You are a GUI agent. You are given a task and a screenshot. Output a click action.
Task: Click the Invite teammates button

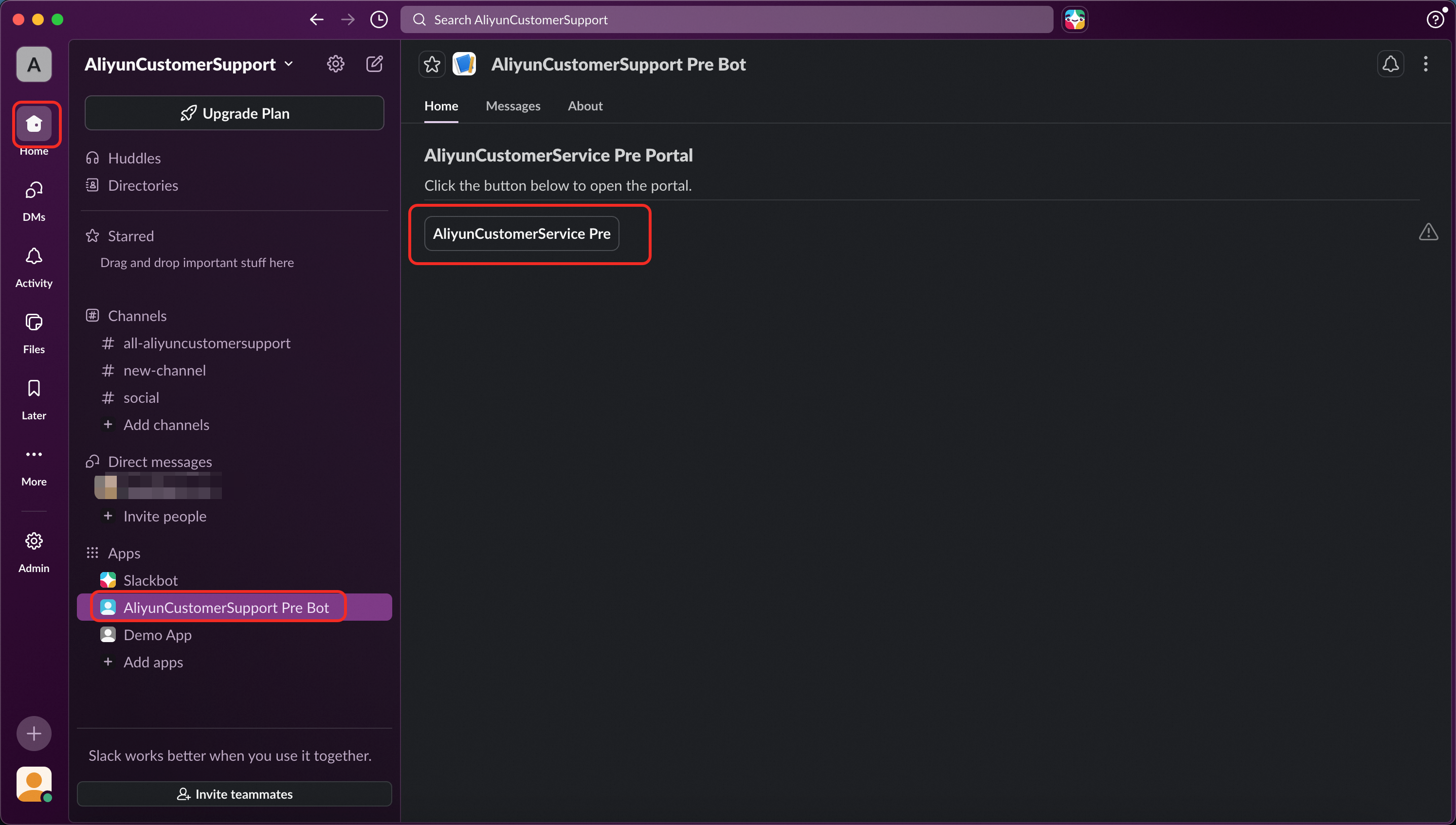pyautogui.click(x=234, y=794)
